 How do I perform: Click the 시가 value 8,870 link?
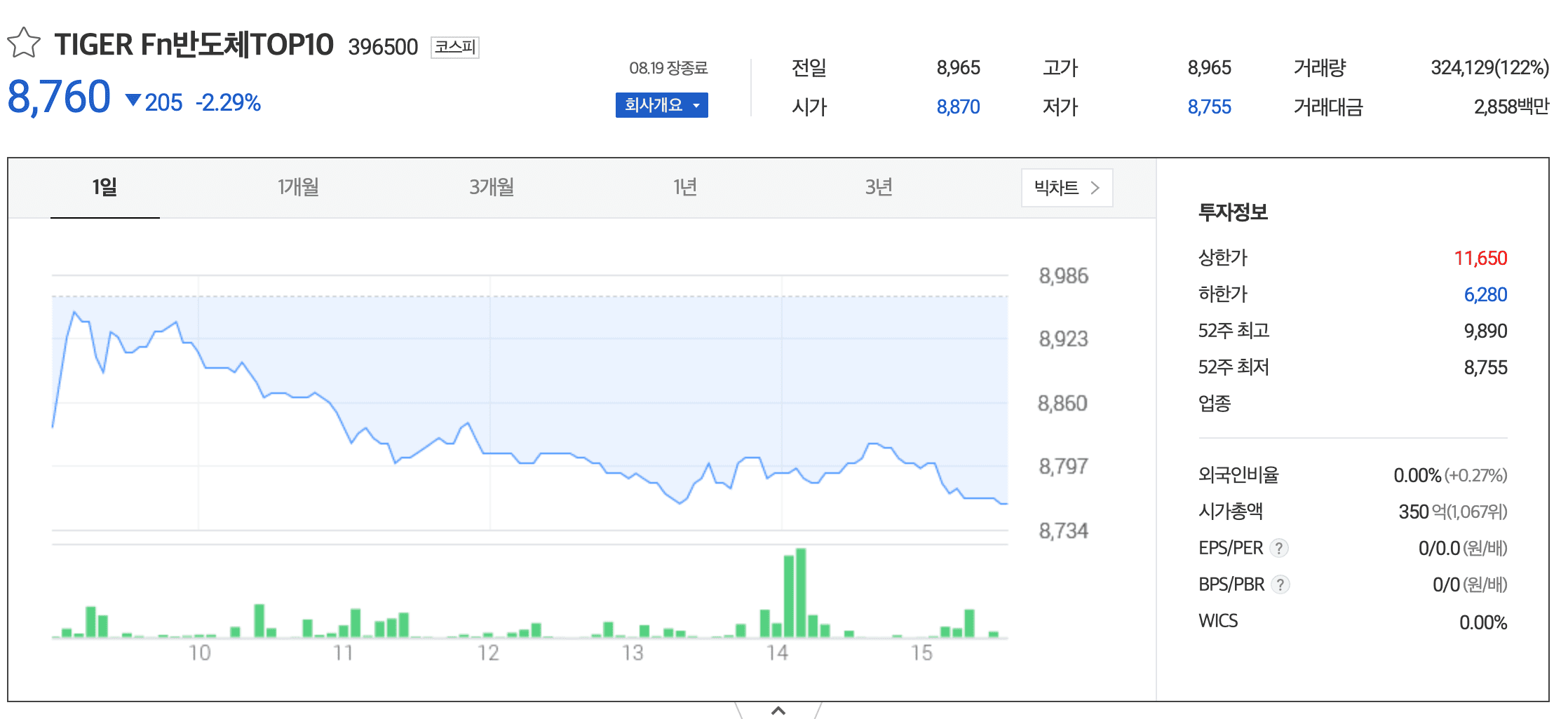pos(959,107)
